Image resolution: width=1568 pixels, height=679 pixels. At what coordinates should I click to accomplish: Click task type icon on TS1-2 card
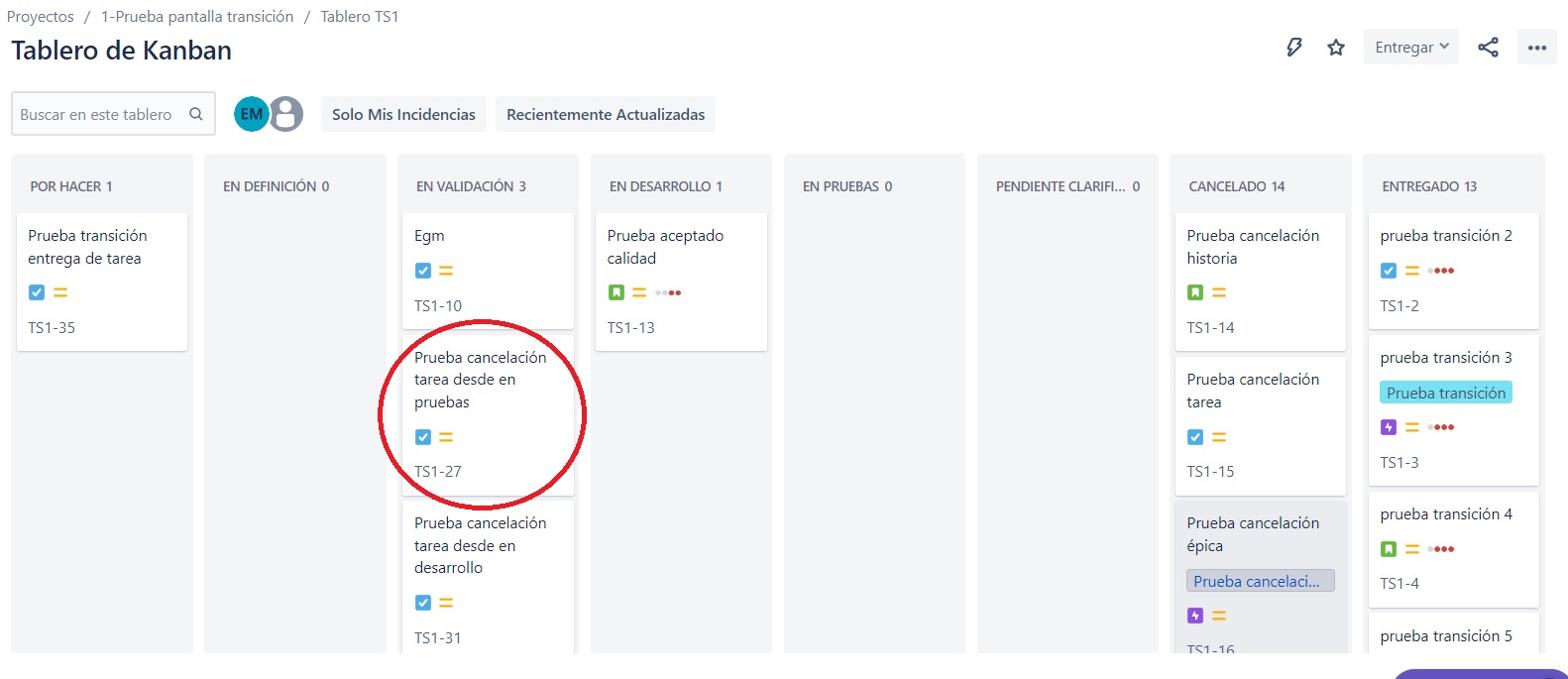1389,271
